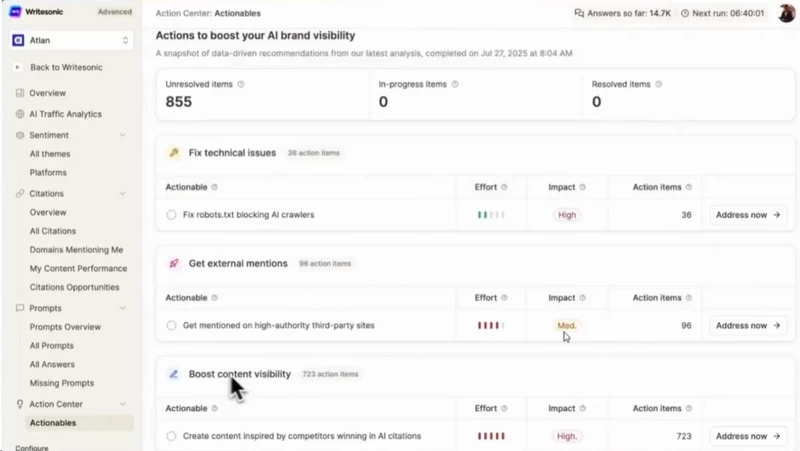Collapse the Sentiment section chevron
Viewport: 800px width, 451px height.
pos(122,135)
